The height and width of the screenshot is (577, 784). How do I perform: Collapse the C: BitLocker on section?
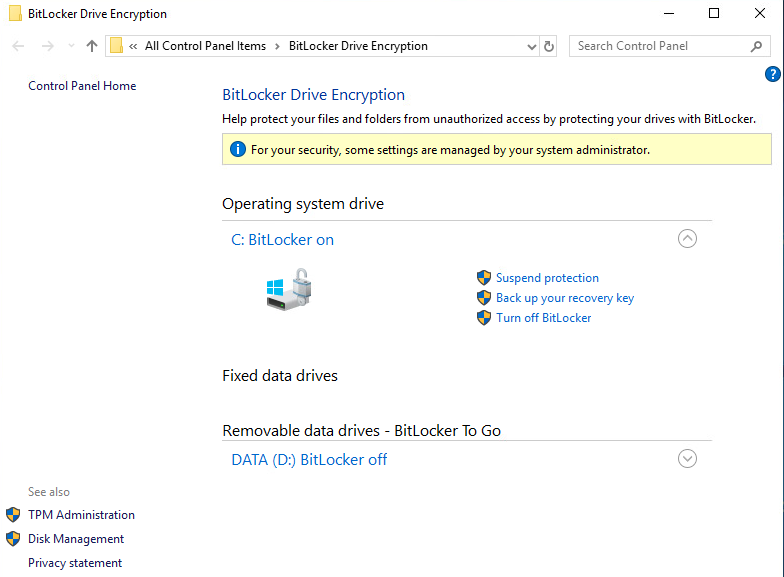click(687, 238)
